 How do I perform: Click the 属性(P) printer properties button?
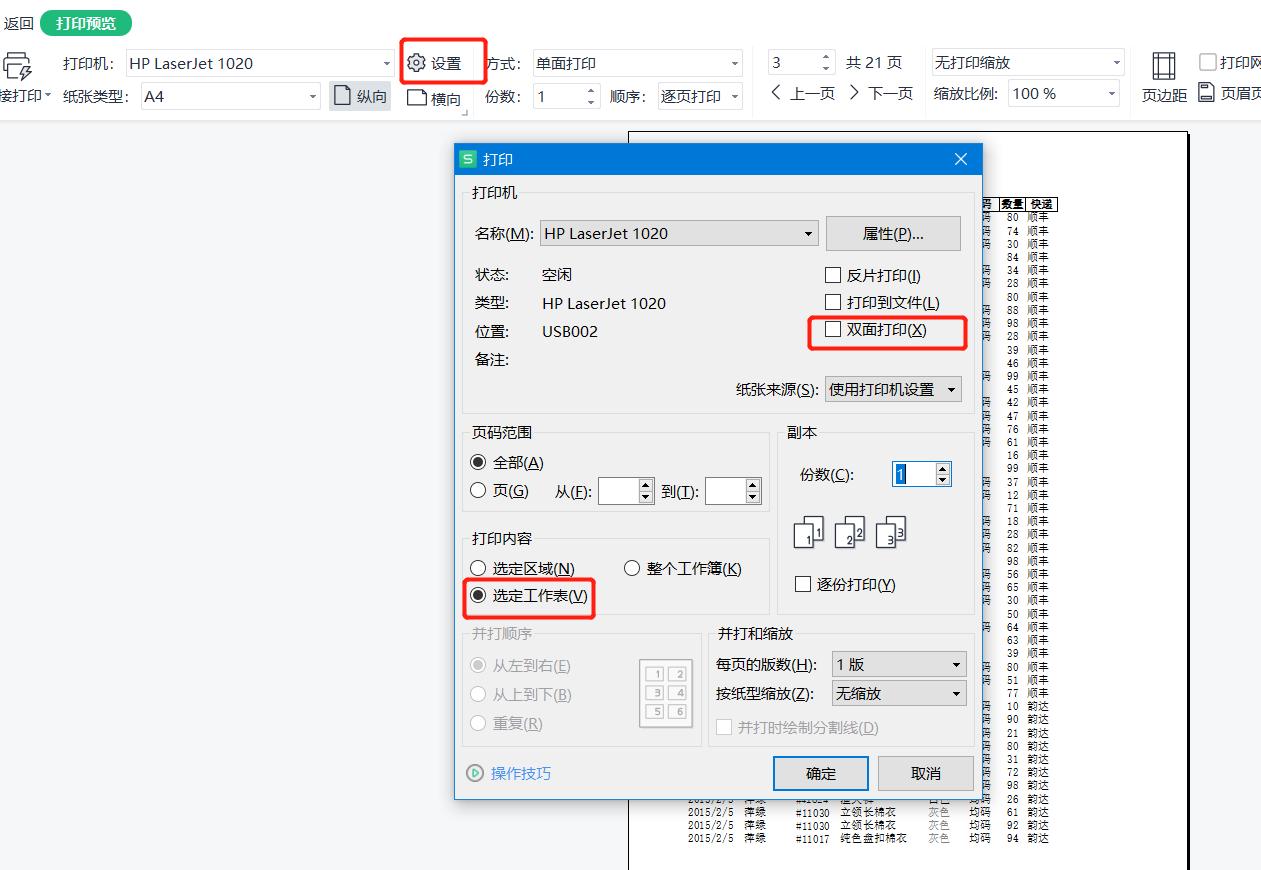894,233
